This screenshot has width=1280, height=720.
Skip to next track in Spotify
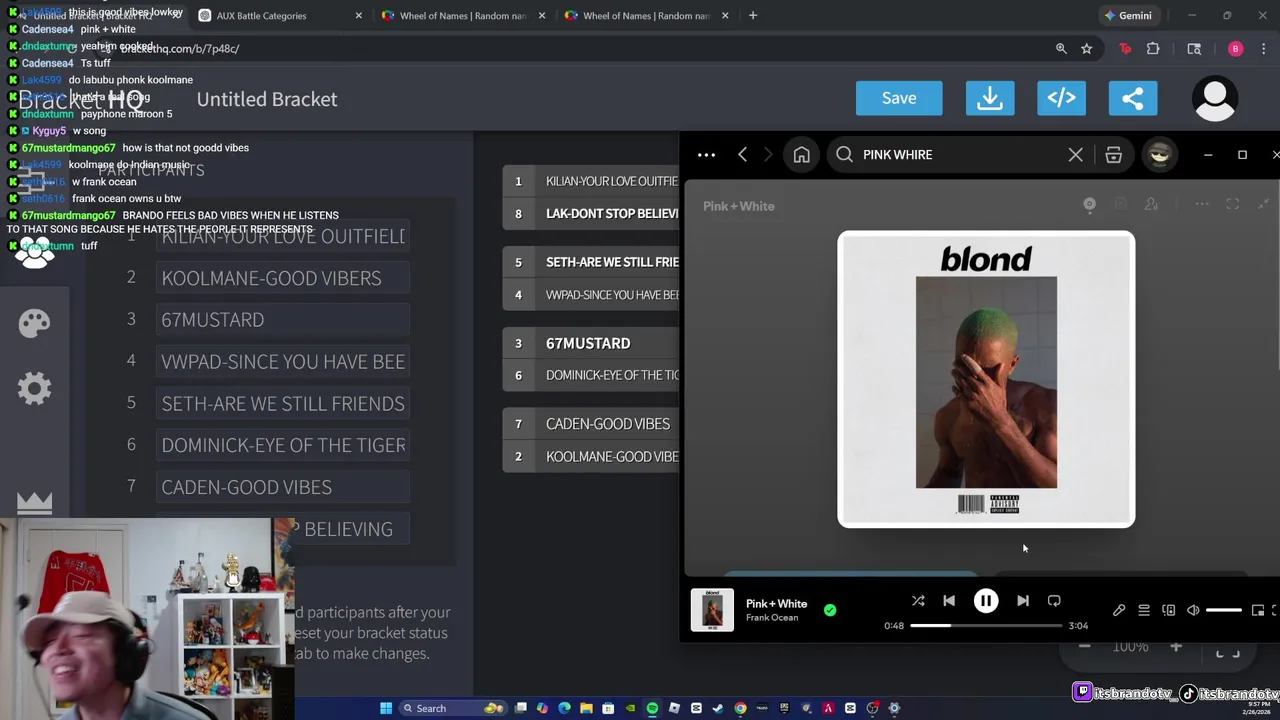click(1022, 601)
